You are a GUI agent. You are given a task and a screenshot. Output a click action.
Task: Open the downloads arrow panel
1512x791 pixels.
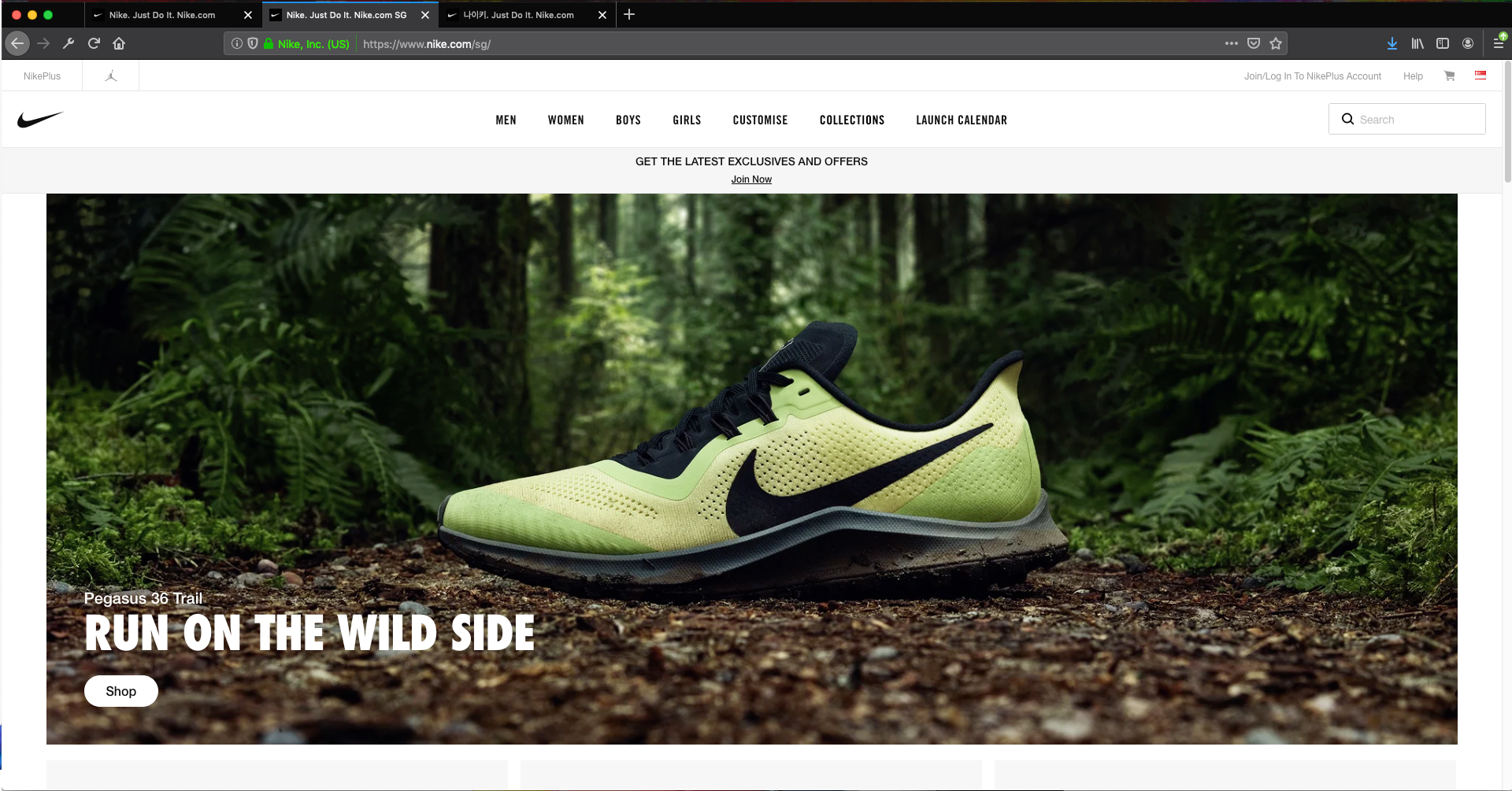coord(1392,43)
